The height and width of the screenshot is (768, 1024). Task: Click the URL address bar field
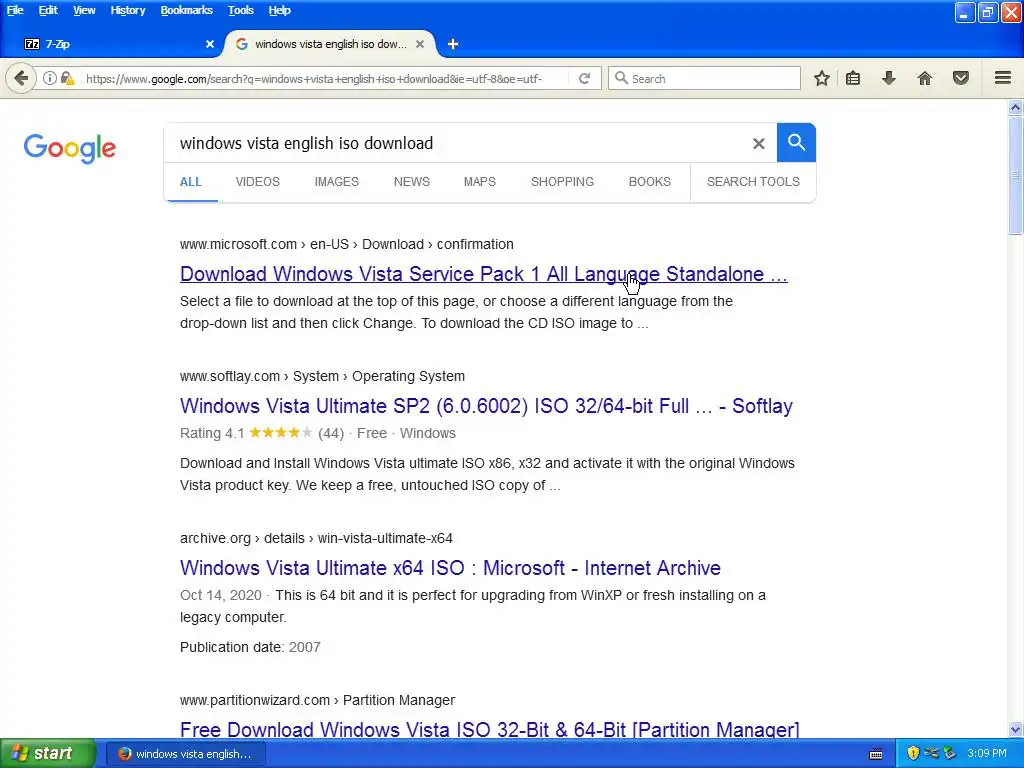[320, 78]
